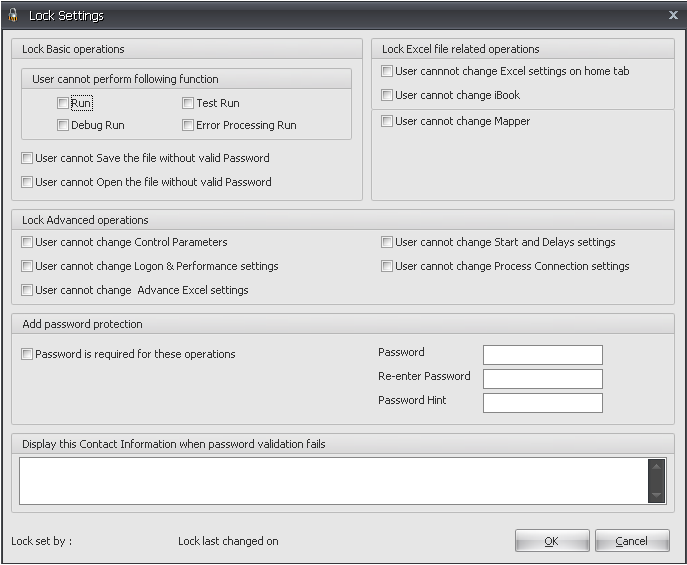Click the Password Hint input field
Screen dimensions: 687x565
[542, 403]
